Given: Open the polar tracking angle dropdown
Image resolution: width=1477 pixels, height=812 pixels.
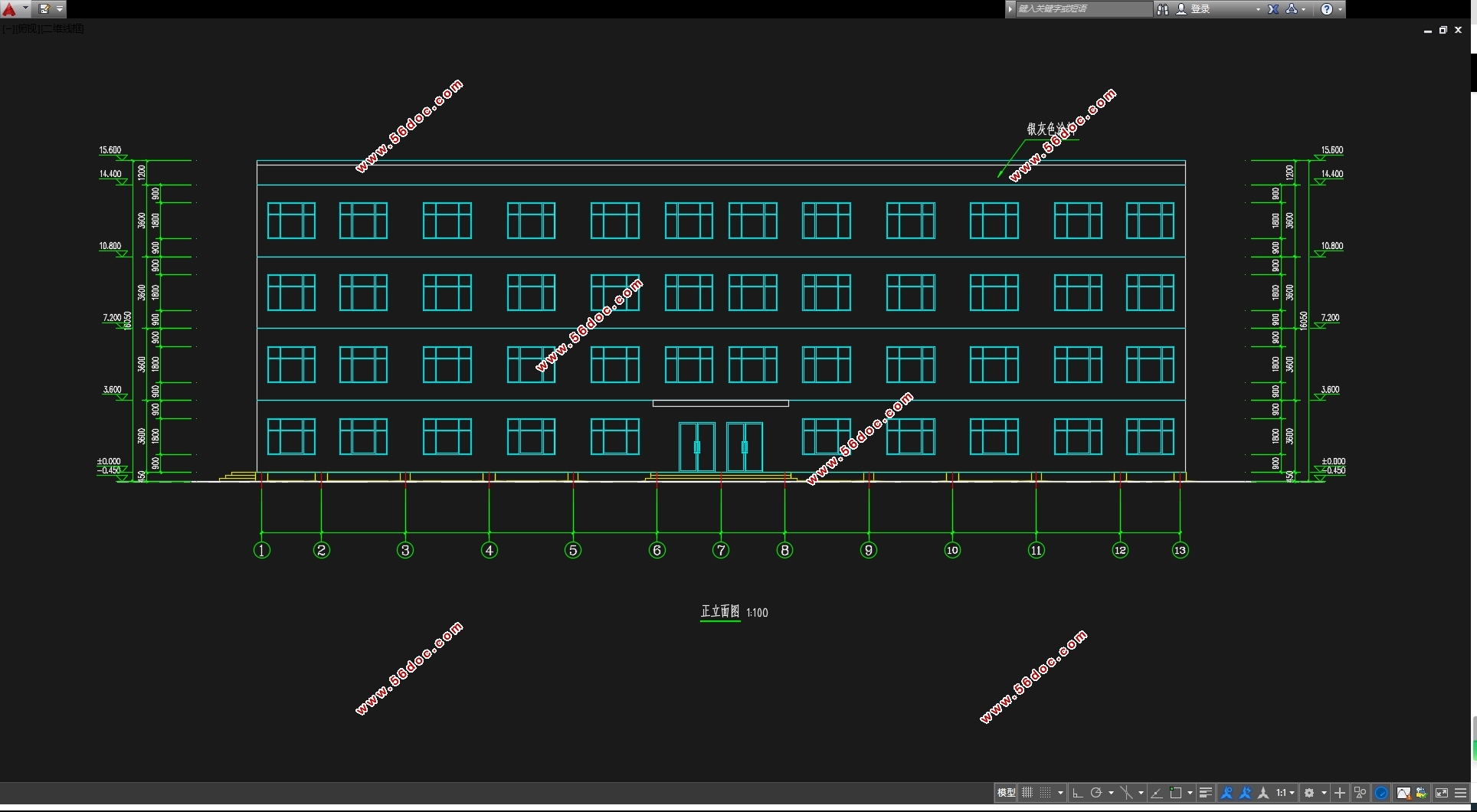Looking at the screenshot, I should 1111,793.
